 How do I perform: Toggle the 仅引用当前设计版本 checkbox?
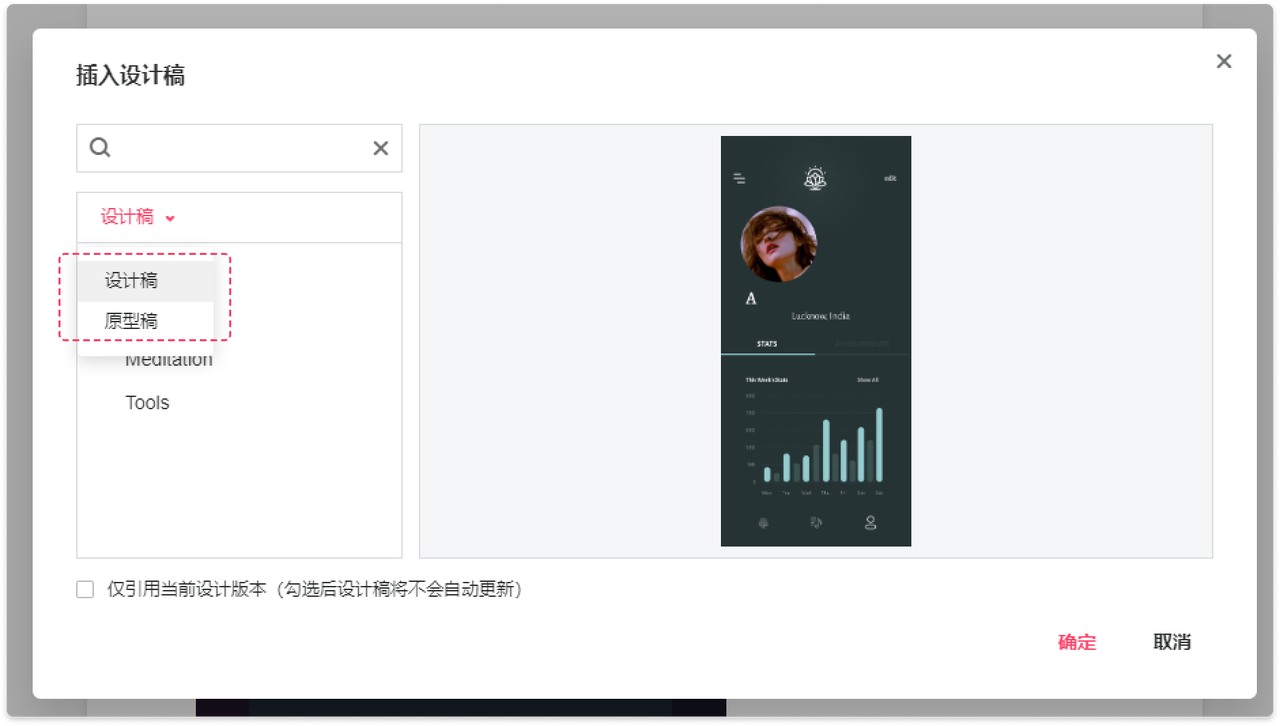[85, 589]
